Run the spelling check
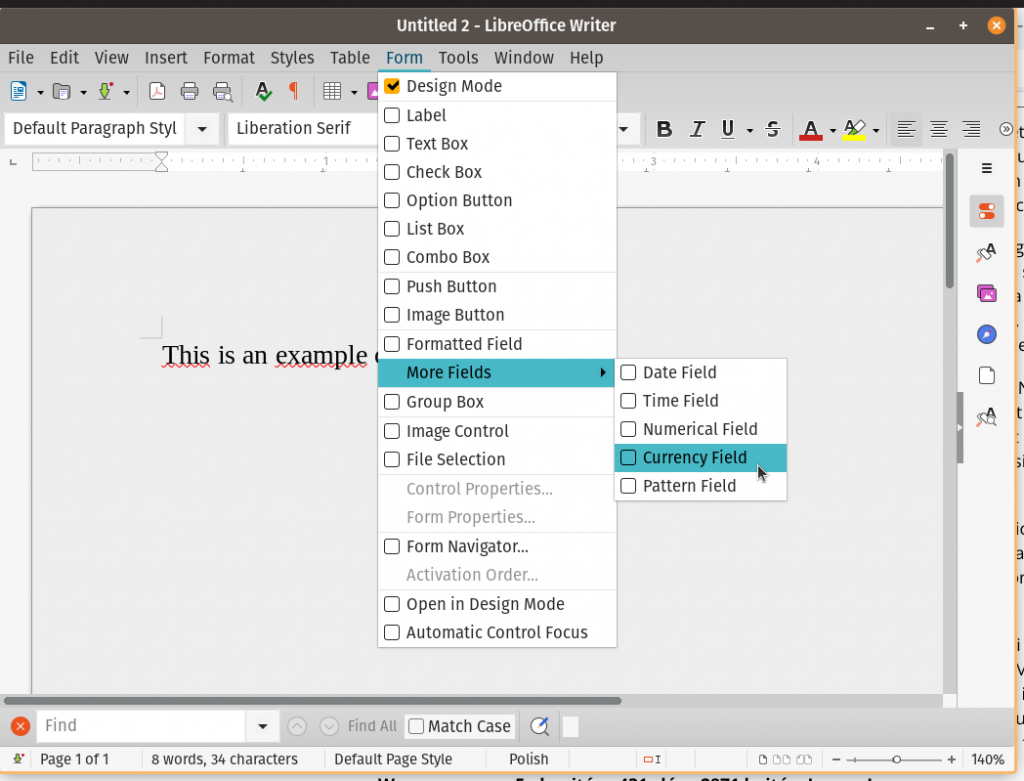1024x781 pixels. [x=262, y=91]
